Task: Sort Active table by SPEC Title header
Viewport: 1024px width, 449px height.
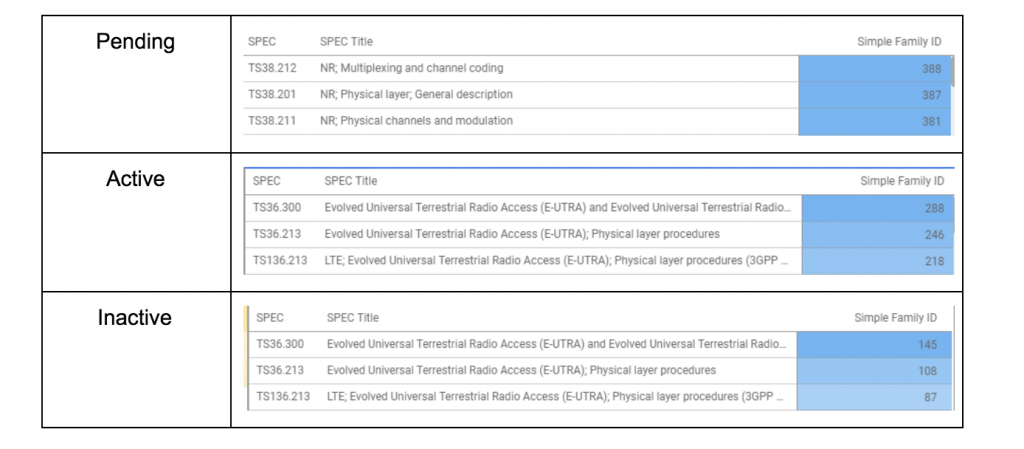Action: 351,181
